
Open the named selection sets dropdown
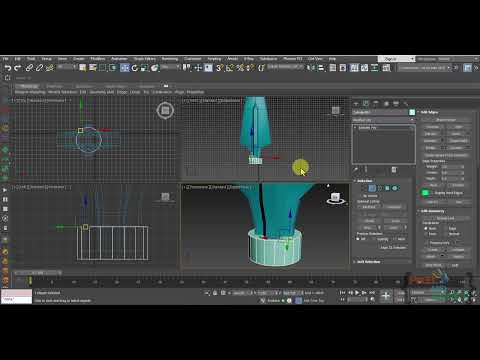pyautogui.click(x=285, y=67)
